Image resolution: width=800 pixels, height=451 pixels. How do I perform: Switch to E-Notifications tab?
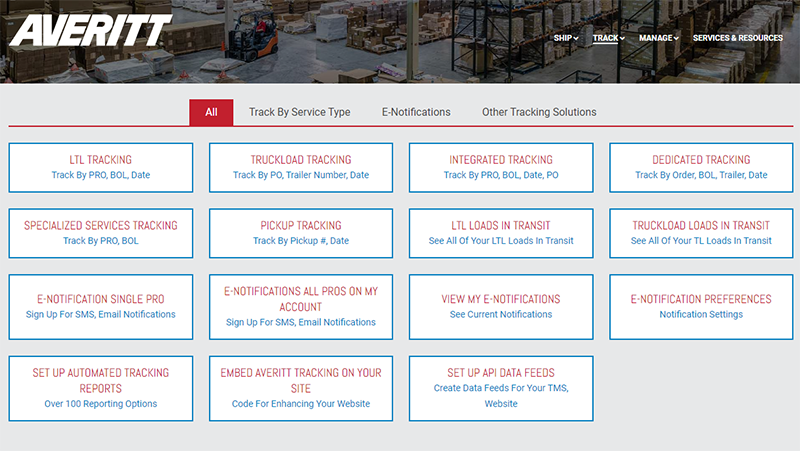click(416, 112)
